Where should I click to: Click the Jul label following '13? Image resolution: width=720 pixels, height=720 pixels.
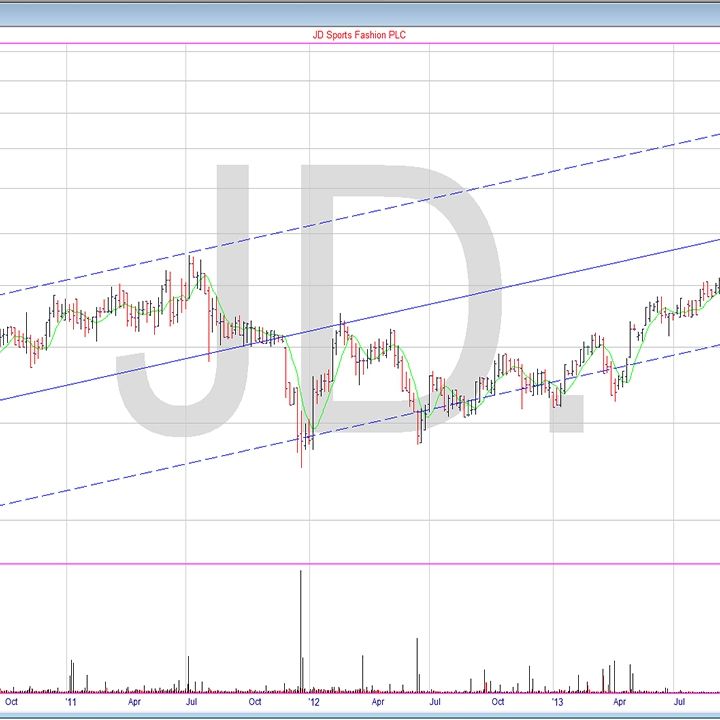pos(679,703)
